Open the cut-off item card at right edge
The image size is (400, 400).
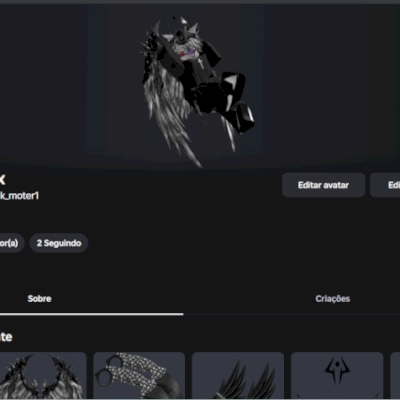pos(395,376)
